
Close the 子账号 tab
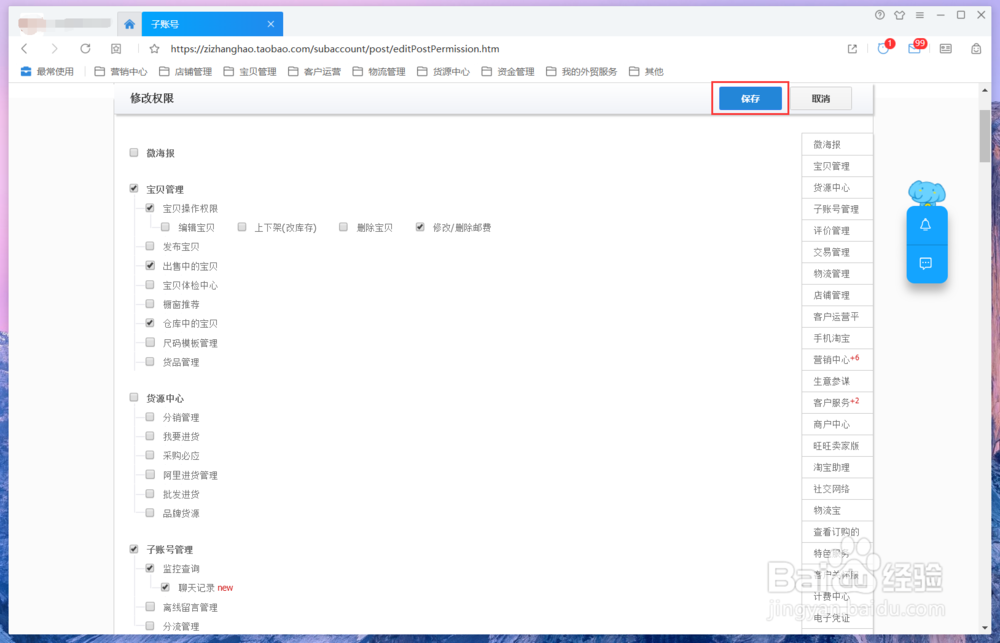coord(270,24)
